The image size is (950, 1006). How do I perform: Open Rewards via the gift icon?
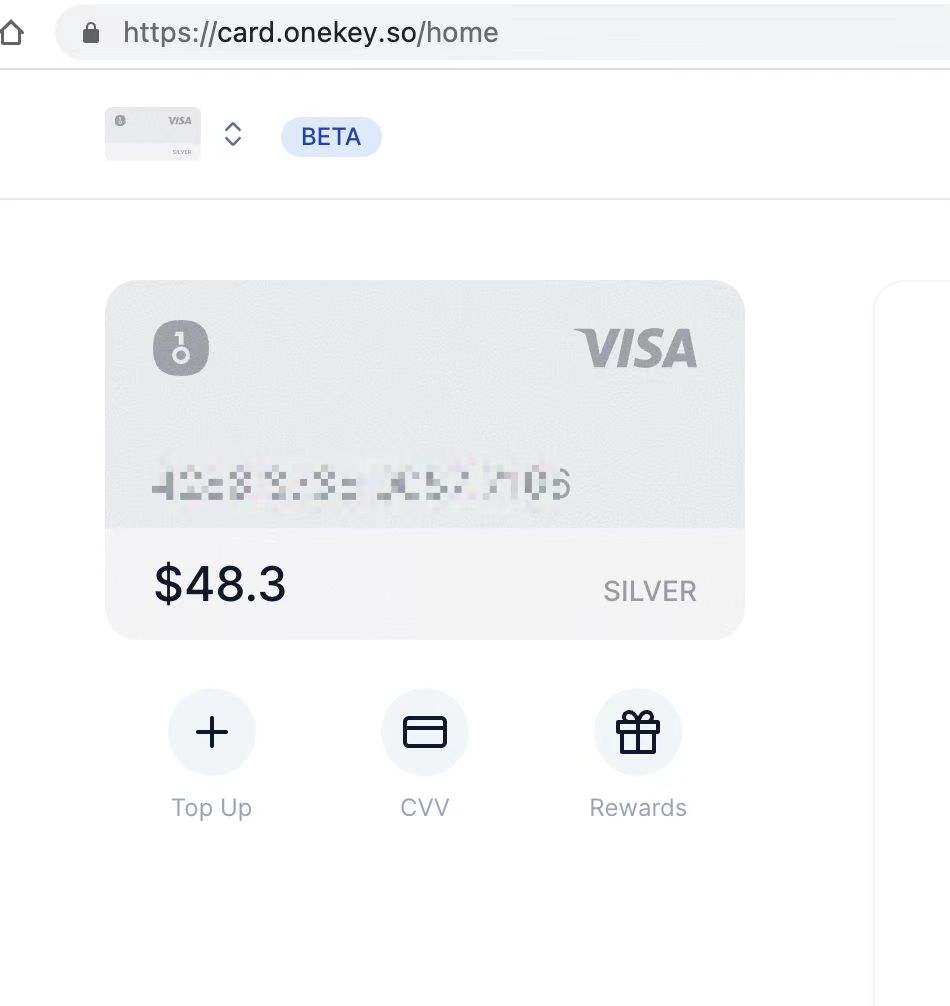coord(638,732)
